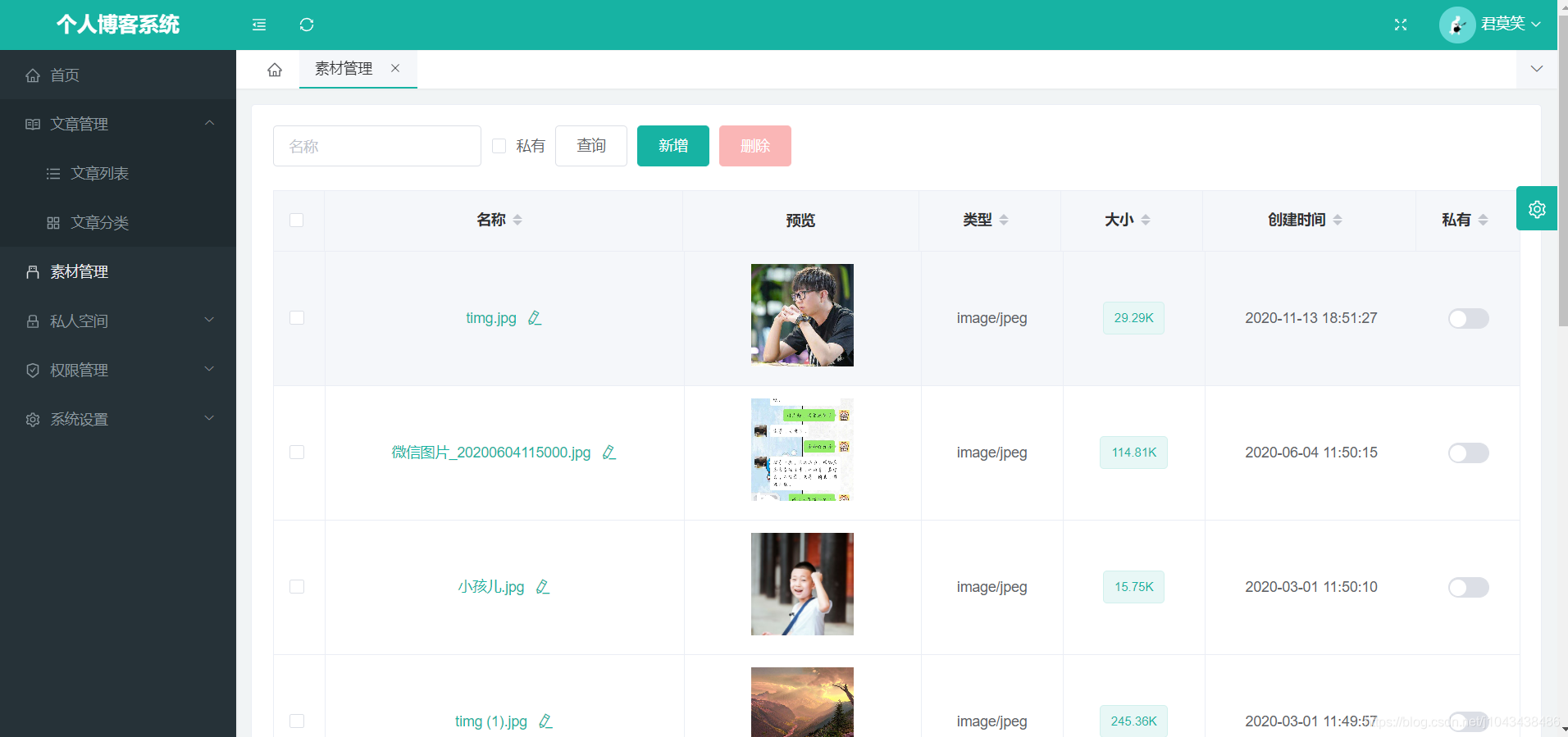The width and height of the screenshot is (1568, 737).
Task: Collapse the 文章管理 menu chevron
Action: tap(209, 123)
